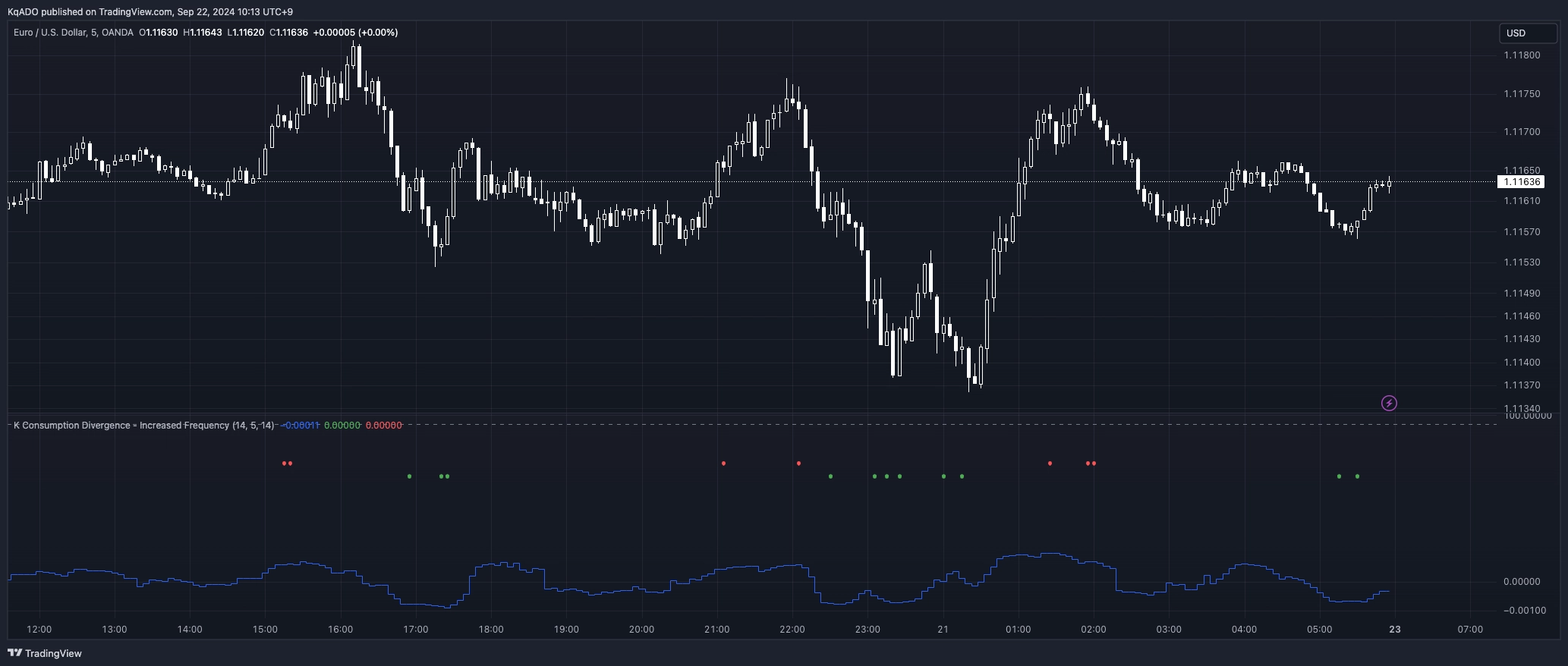Click the red 0.00000 indicator value
This screenshot has height=666, width=1568.
383,426
